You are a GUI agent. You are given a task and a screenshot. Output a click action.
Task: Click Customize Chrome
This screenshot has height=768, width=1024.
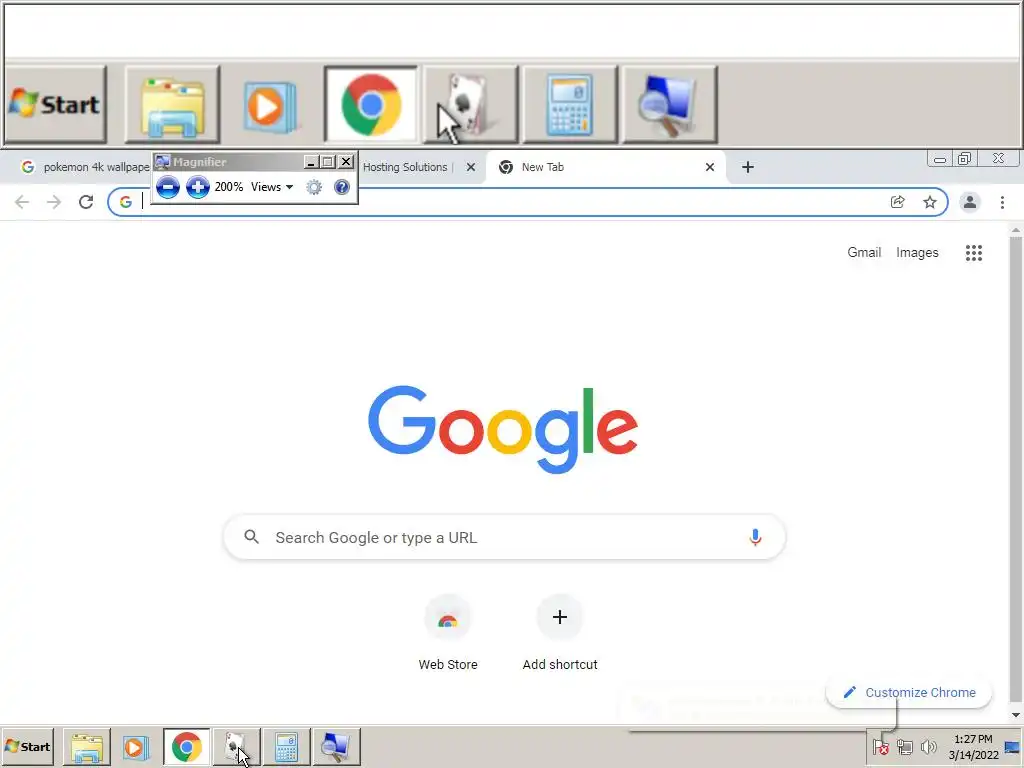click(909, 692)
